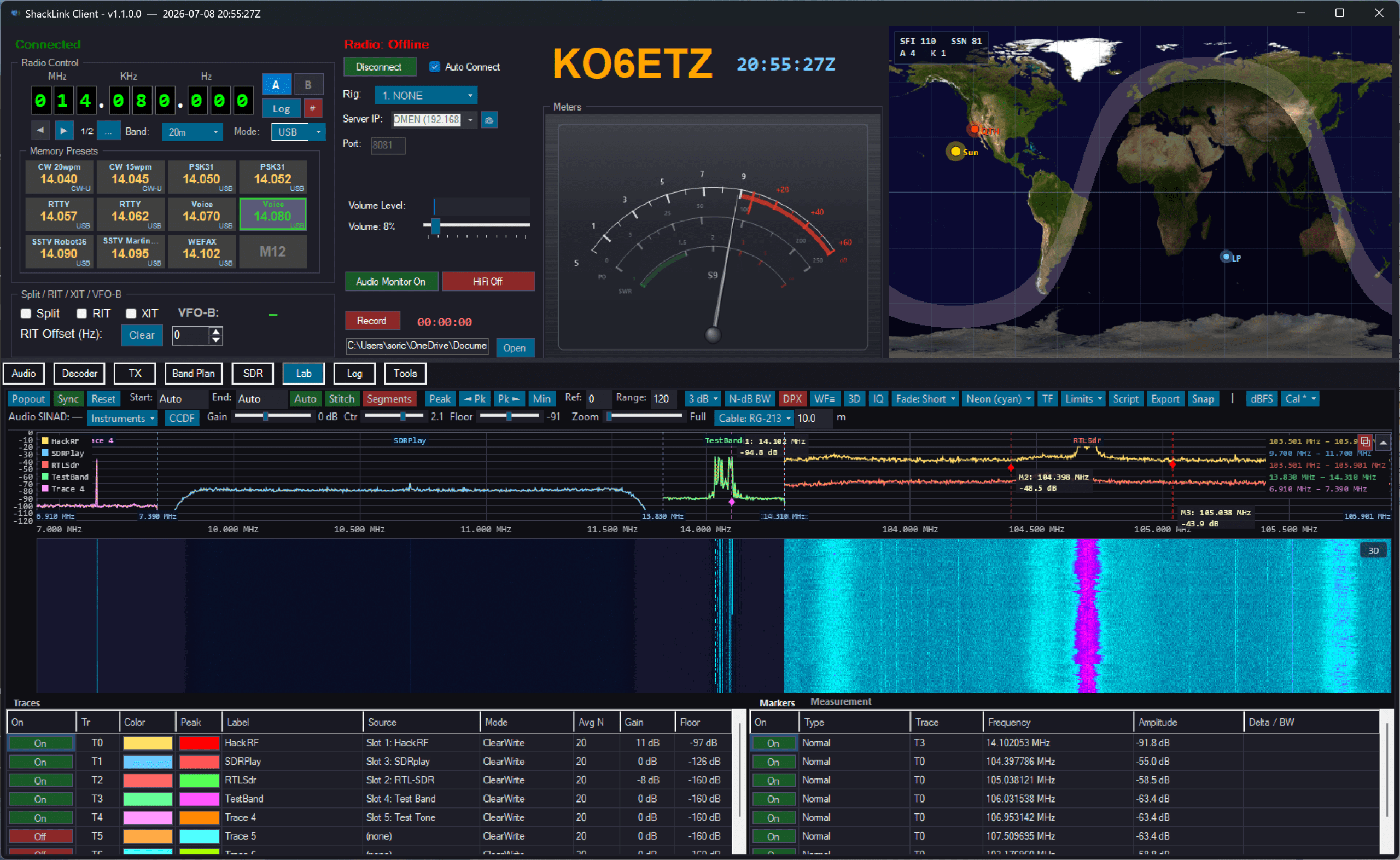Click the Ref value input field

[598, 399]
